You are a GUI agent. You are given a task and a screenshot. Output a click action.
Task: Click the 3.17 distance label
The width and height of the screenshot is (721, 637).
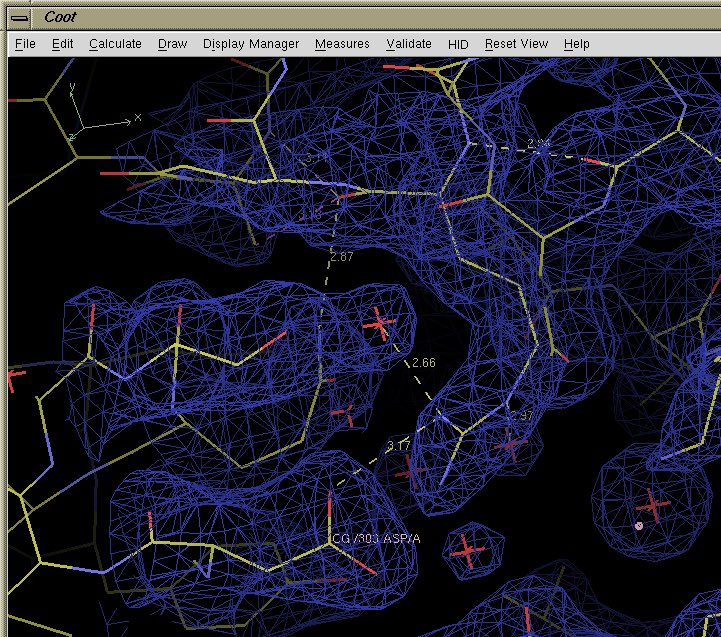click(398, 446)
